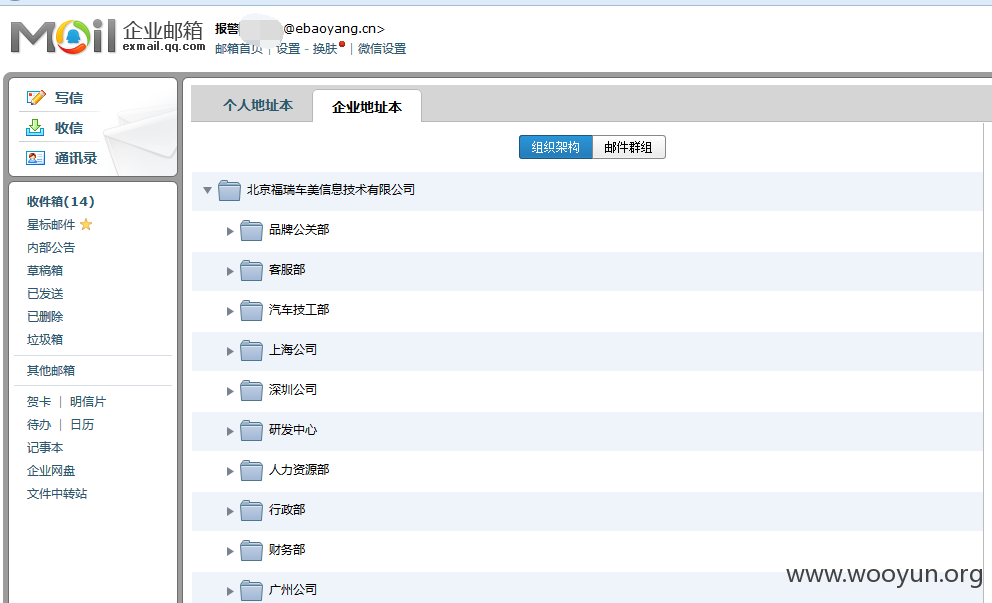Open the 已发送 sent folder
Image resolution: width=992 pixels, height=603 pixels.
(45, 294)
